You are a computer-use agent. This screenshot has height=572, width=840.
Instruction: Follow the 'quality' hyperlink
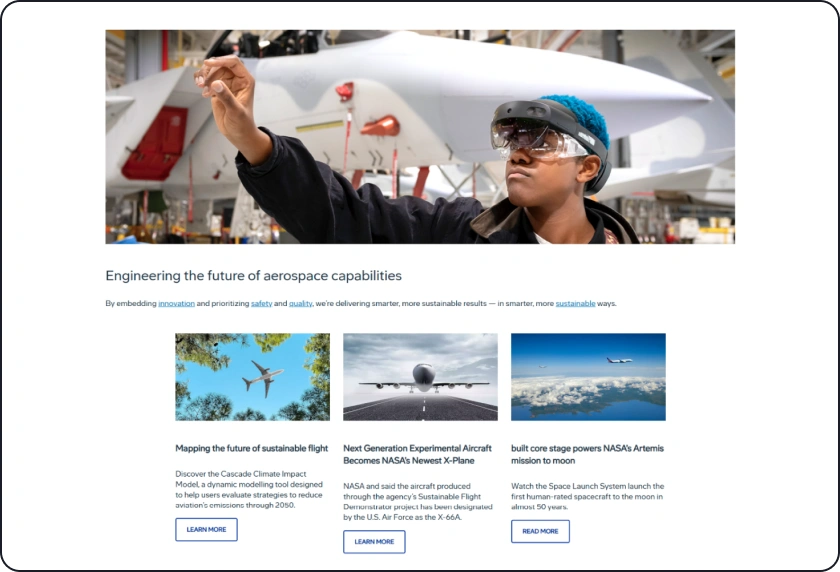pos(301,303)
